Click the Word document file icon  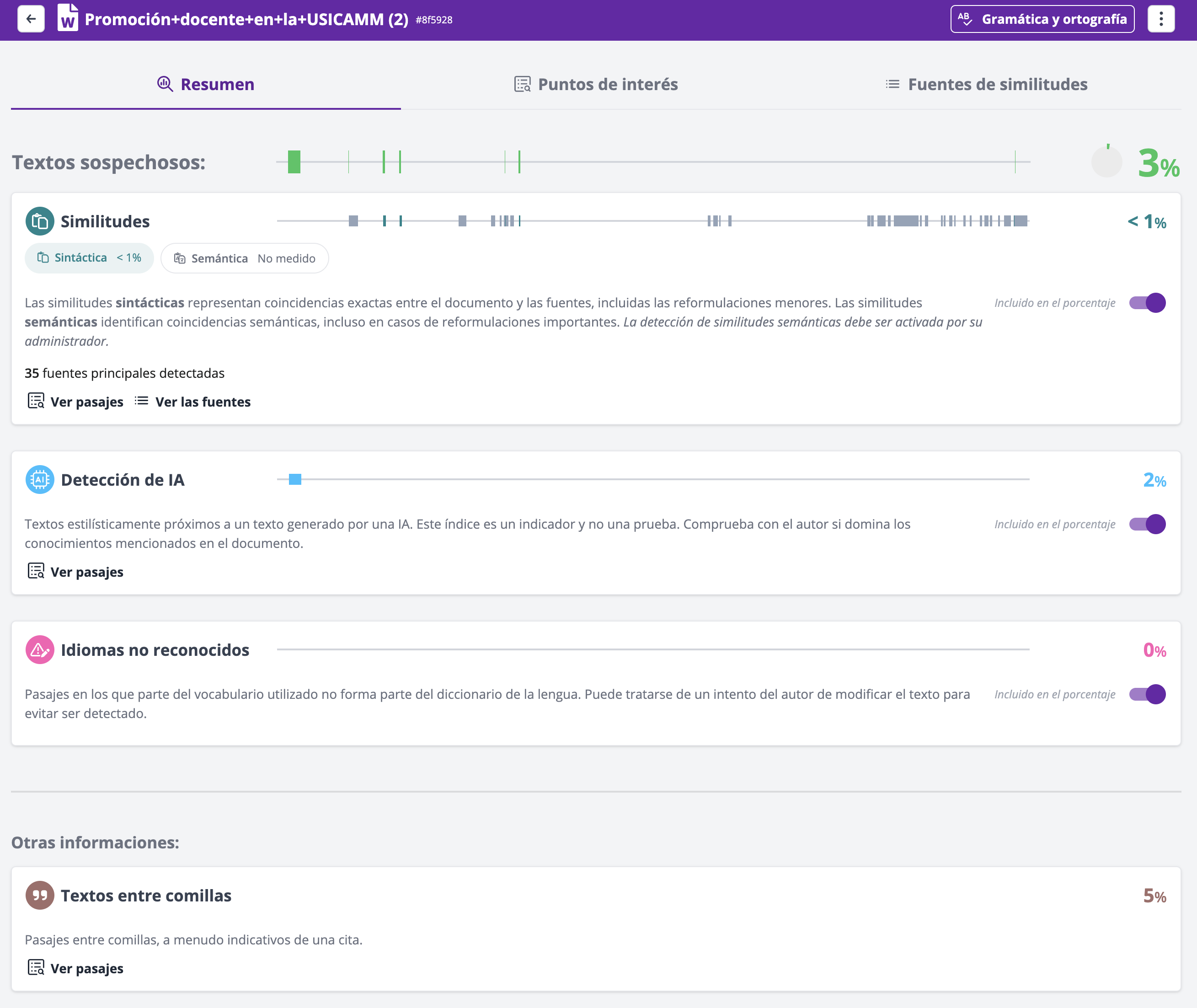[x=67, y=18]
